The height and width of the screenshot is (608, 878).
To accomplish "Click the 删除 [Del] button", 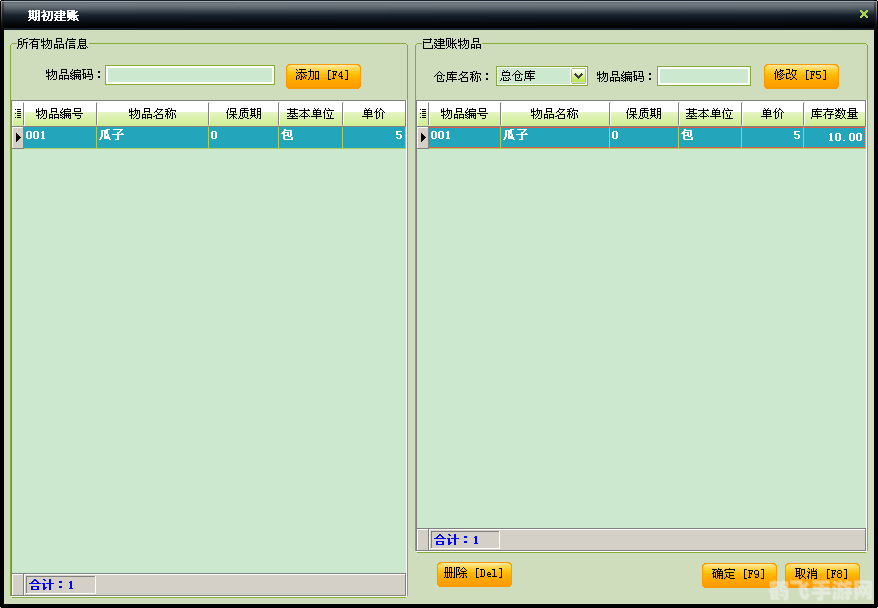I will point(473,575).
